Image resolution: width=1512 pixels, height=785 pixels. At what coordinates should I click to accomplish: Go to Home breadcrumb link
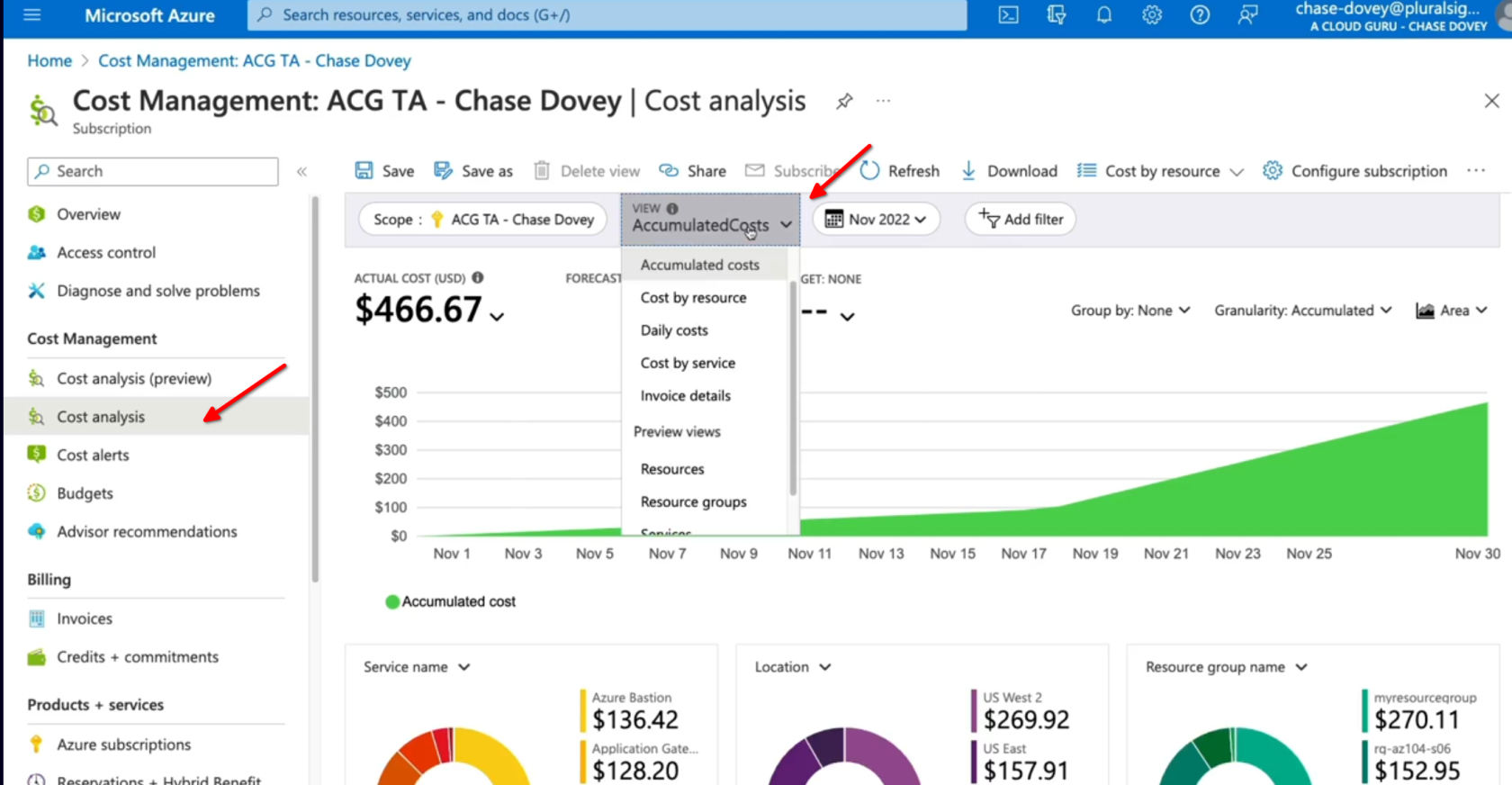(49, 61)
